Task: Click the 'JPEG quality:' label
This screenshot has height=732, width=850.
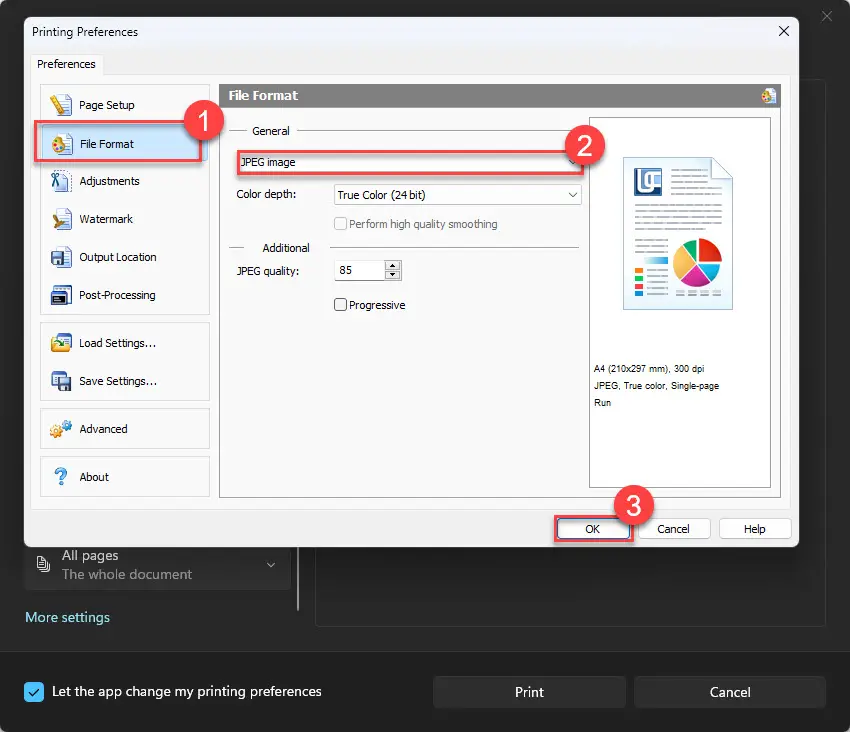Action: click(268, 271)
